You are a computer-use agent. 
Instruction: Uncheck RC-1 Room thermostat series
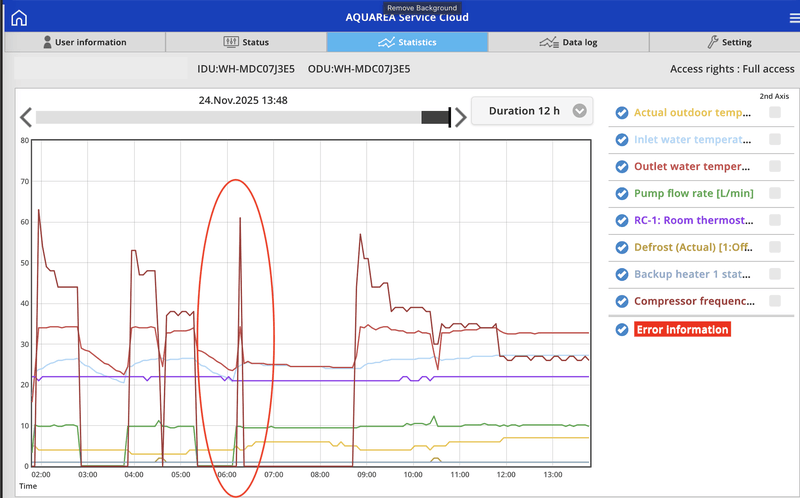pos(621,220)
